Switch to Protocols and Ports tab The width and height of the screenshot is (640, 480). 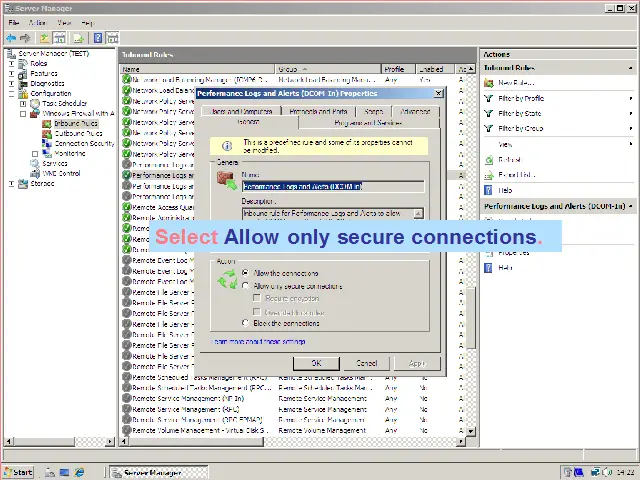coord(318,111)
